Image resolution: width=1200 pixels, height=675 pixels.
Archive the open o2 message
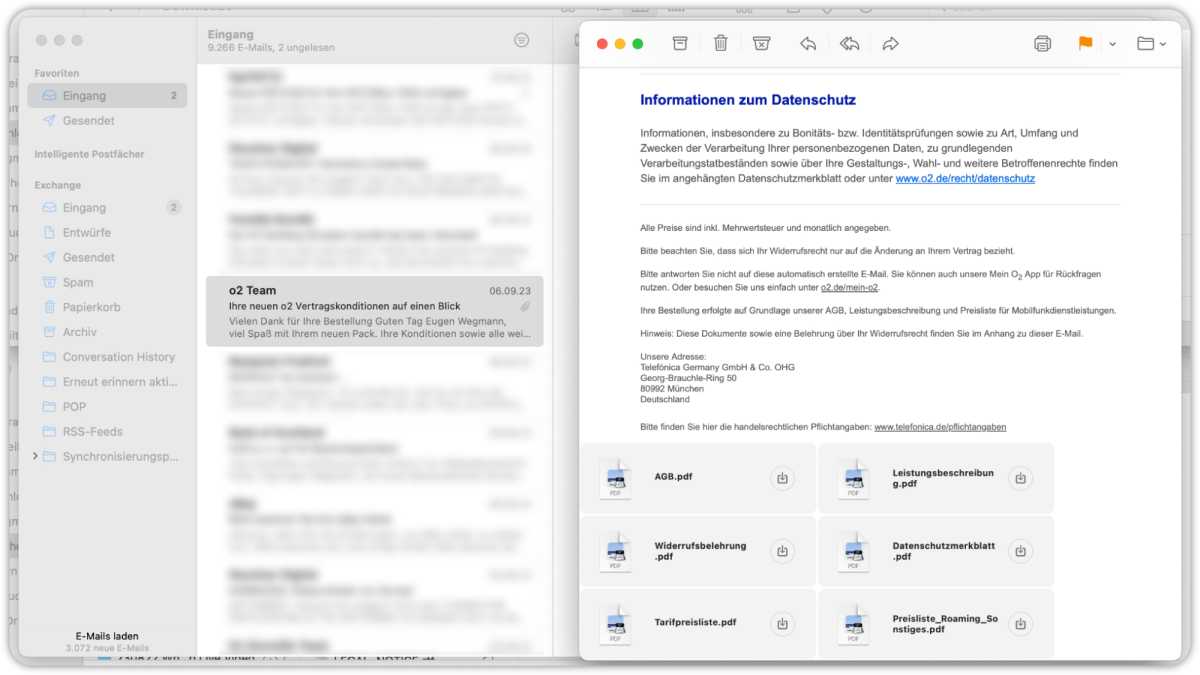tap(680, 43)
